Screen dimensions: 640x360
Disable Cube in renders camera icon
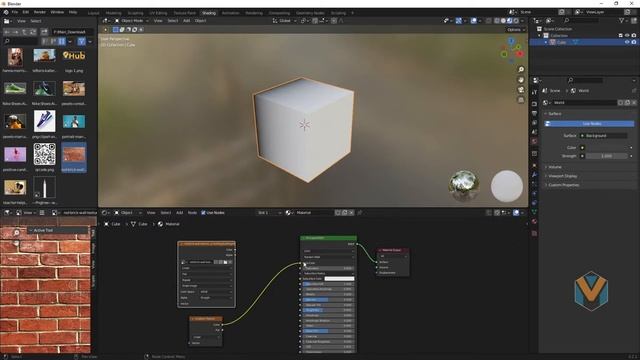633,42
